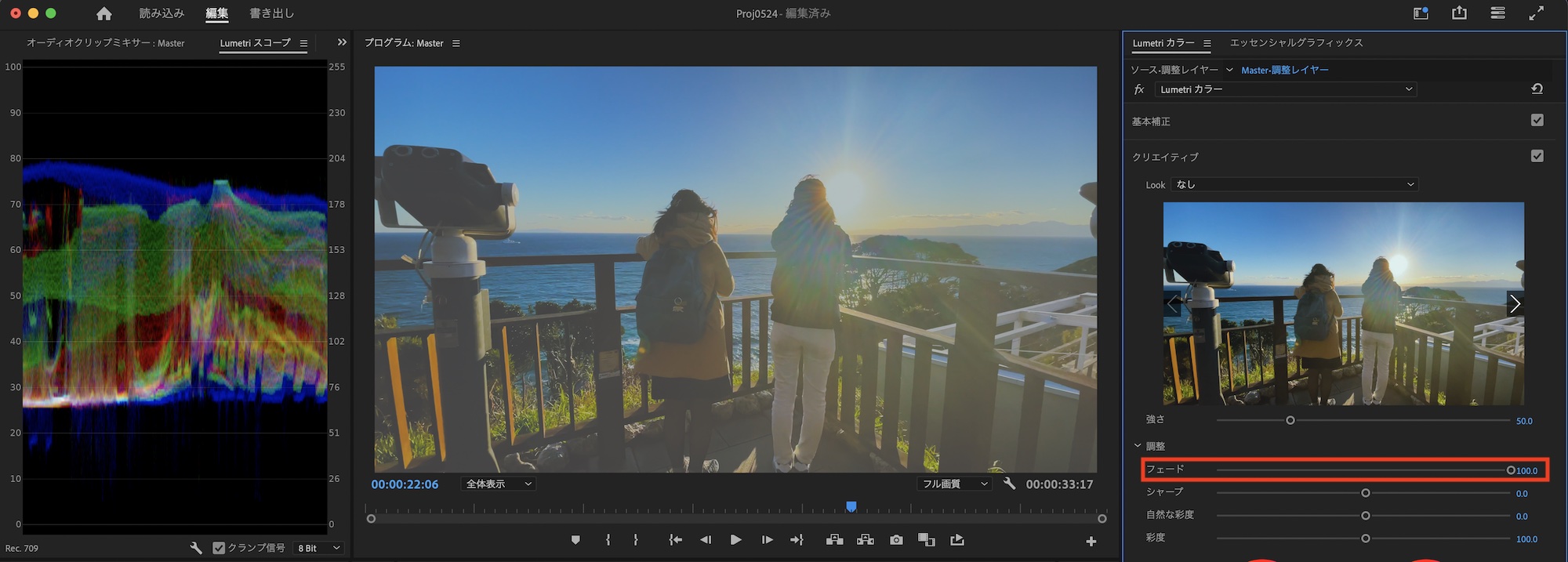This screenshot has width=1568, height=562.
Task: Open the フル画質 playback resolution dropdown
Action: click(954, 484)
